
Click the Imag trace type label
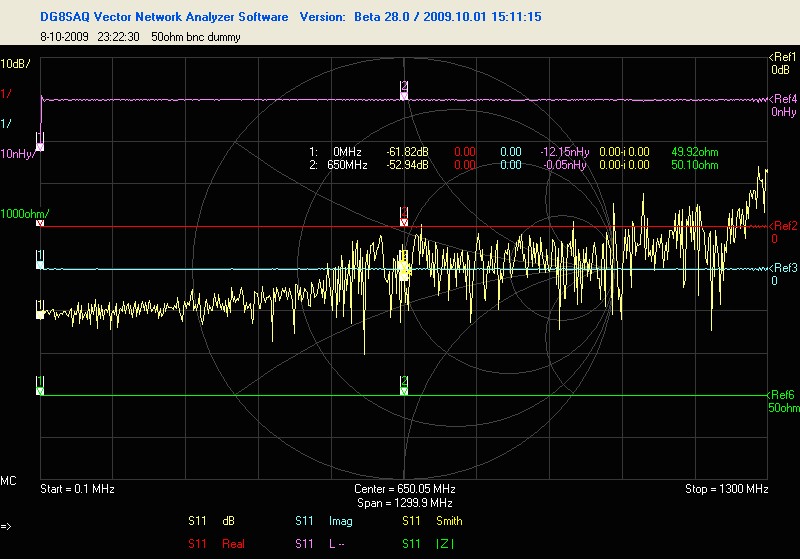pyautogui.click(x=340, y=521)
